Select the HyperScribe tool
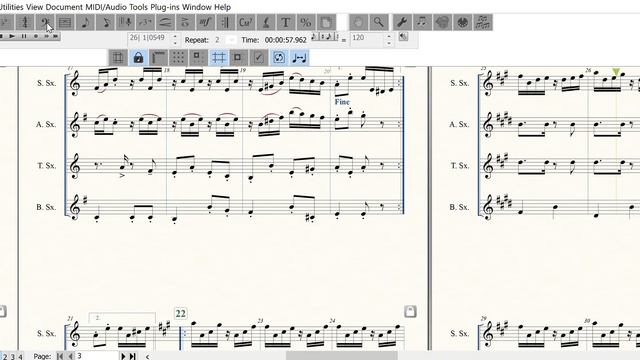Image resolution: width=640 pixels, height=360 pixels. pos(125,22)
